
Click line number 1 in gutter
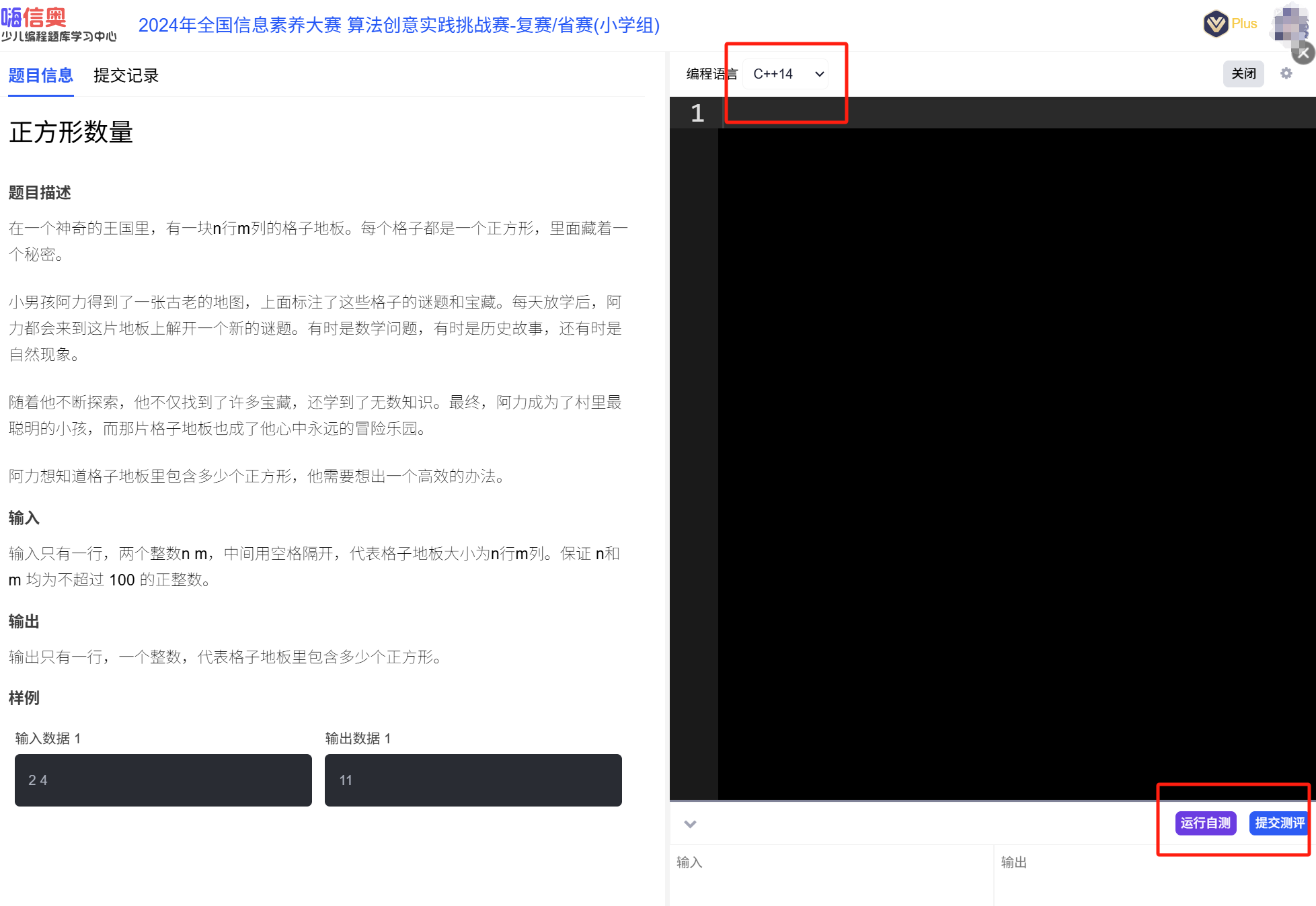pos(697,113)
